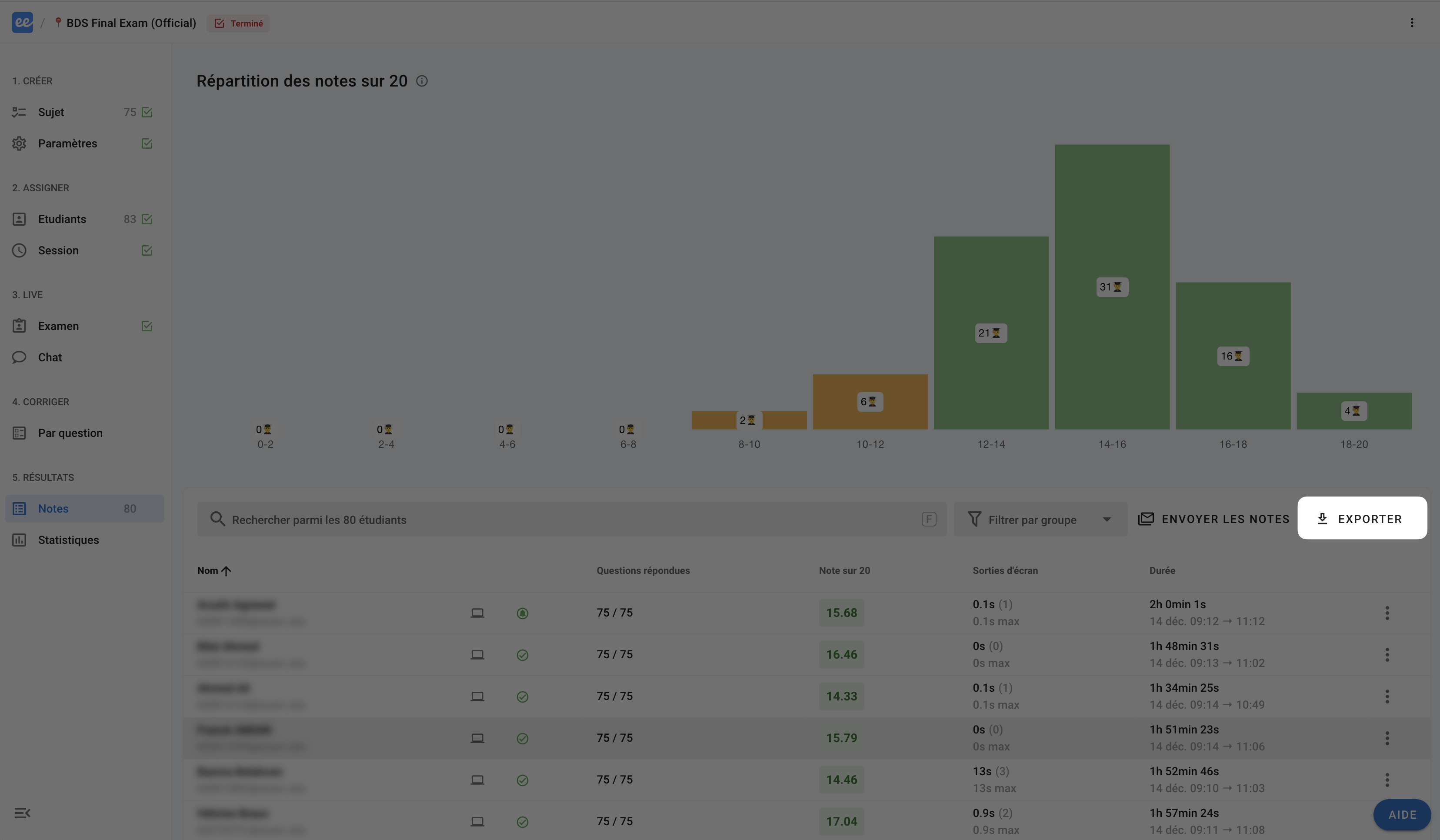Image resolution: width=1440 pixels, height=840 pixels.
Task: Click the Session completed checkmark
Action: 147,250
